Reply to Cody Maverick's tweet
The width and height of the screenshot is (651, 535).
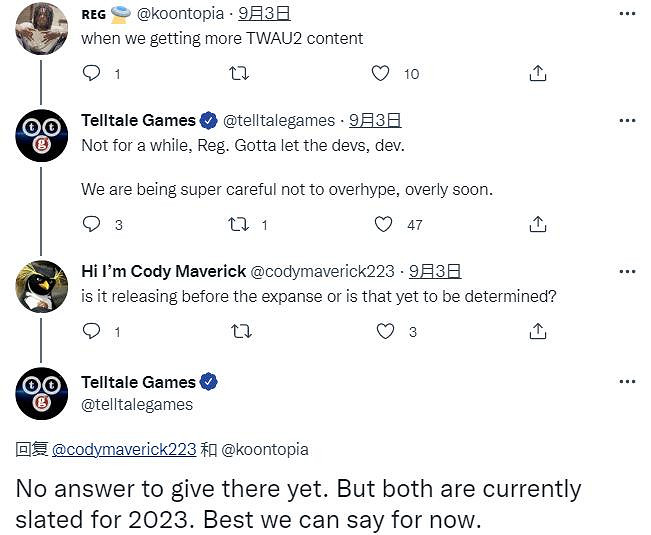coord(92,330)
